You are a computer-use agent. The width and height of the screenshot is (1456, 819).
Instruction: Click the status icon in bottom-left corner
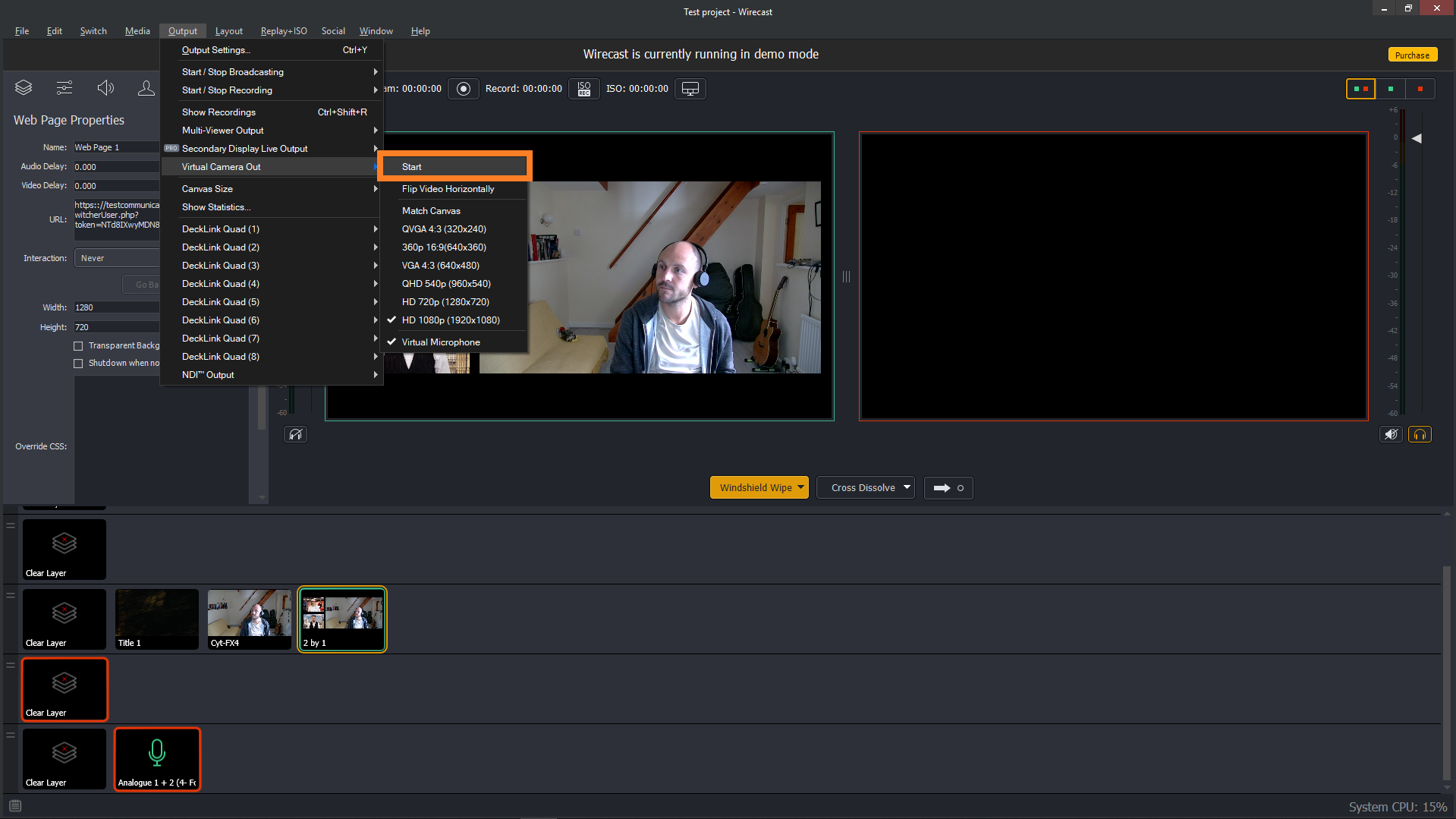point(15,806)
